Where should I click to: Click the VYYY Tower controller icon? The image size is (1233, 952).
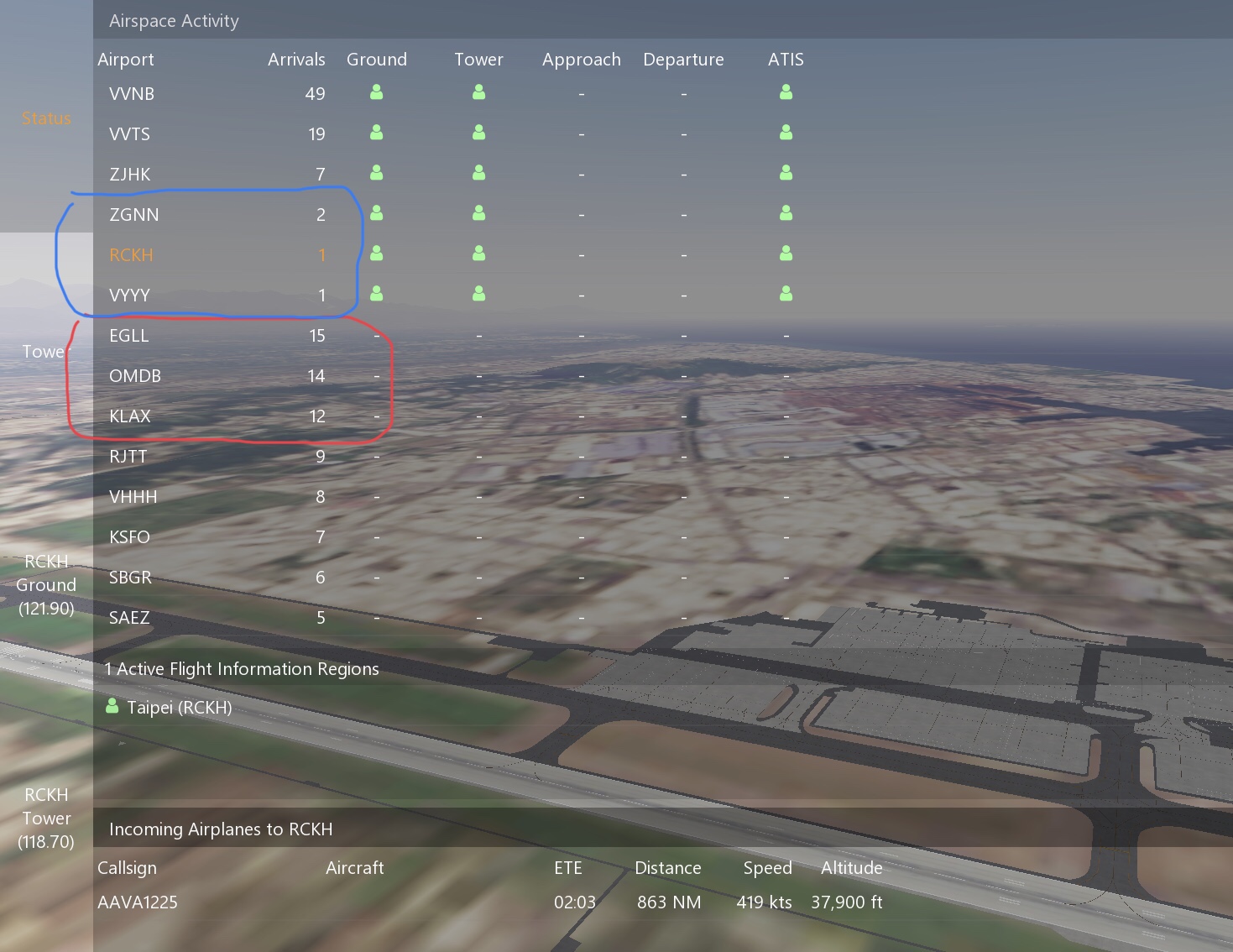[479, 293]
